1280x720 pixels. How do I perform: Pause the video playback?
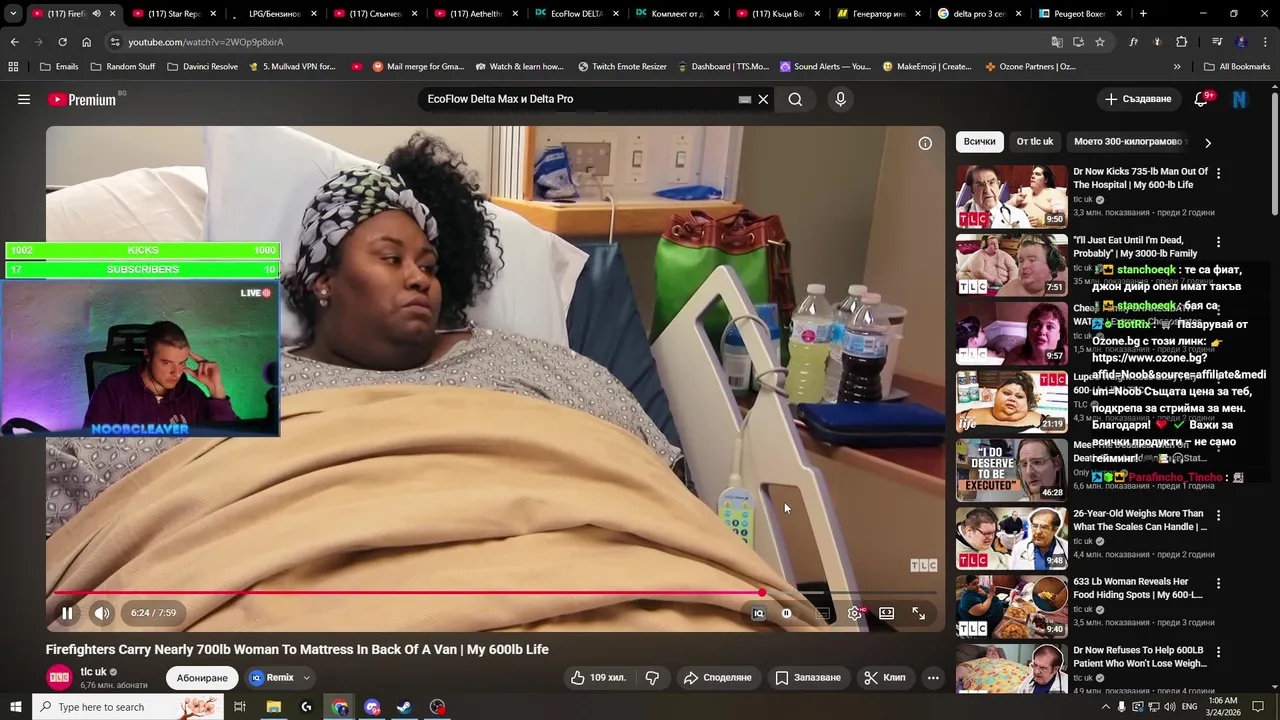point(67,613)
